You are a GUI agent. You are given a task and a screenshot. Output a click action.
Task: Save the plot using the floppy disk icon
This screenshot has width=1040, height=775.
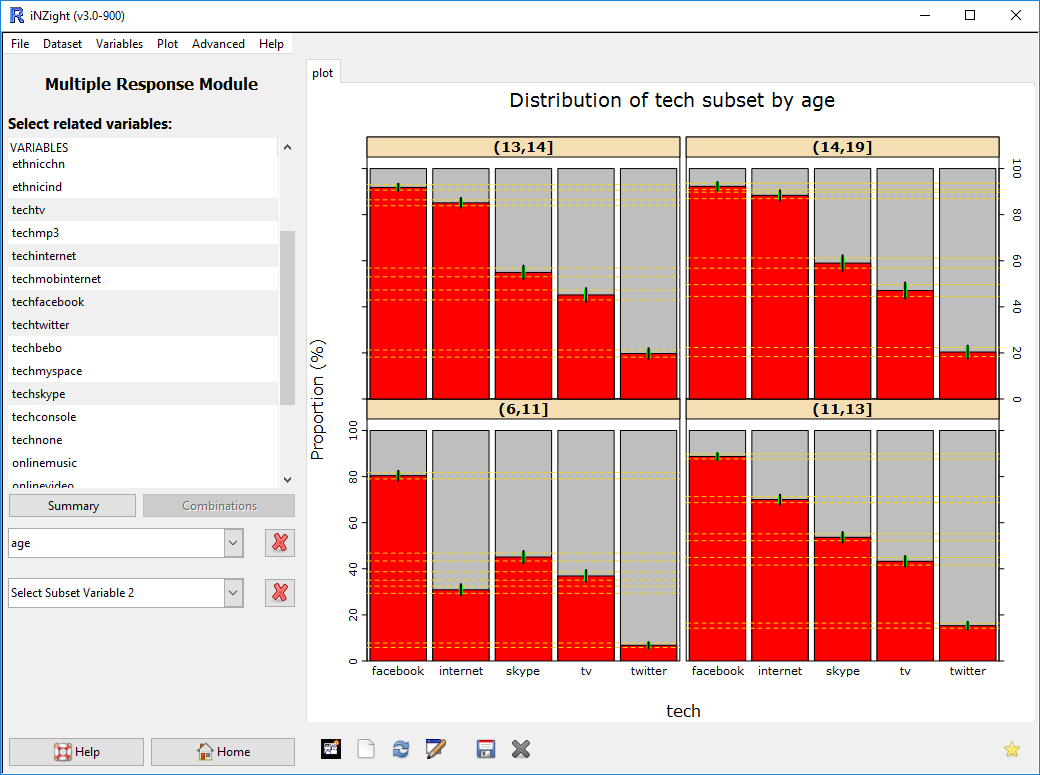coord(486,749)
